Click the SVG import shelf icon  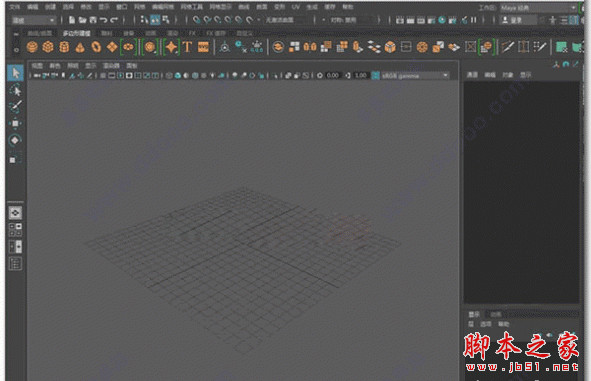pyautogui.click(x=204, y=47)
